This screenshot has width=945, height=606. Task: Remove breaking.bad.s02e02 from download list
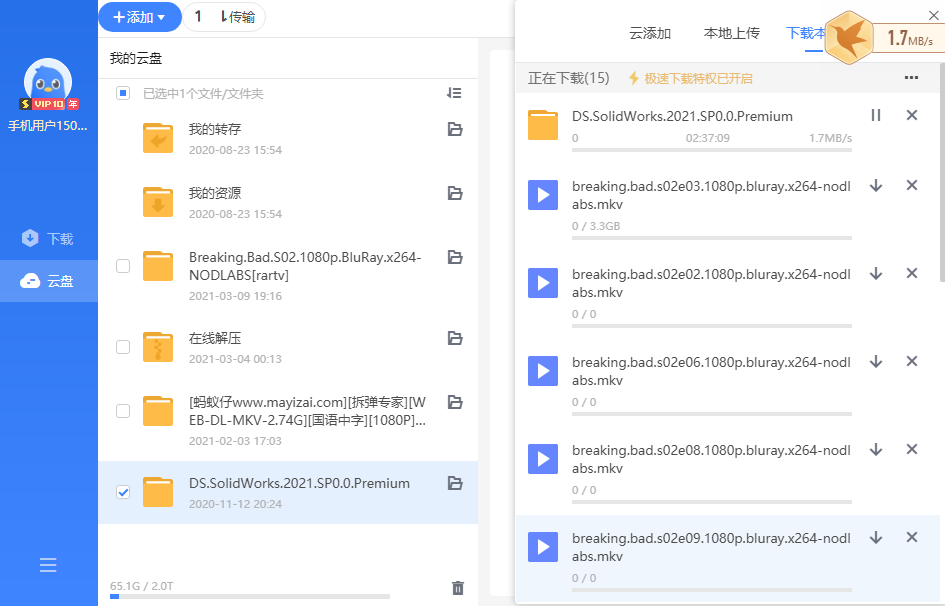pyautogui.click(x=912, y=273)
